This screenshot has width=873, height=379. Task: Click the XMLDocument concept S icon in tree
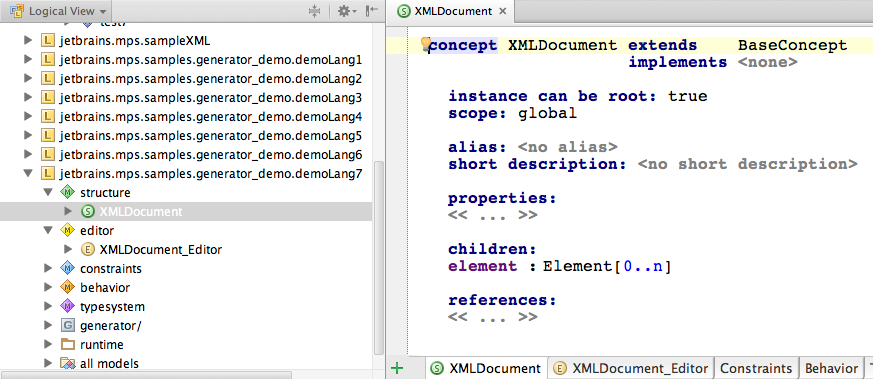point(88,211)
